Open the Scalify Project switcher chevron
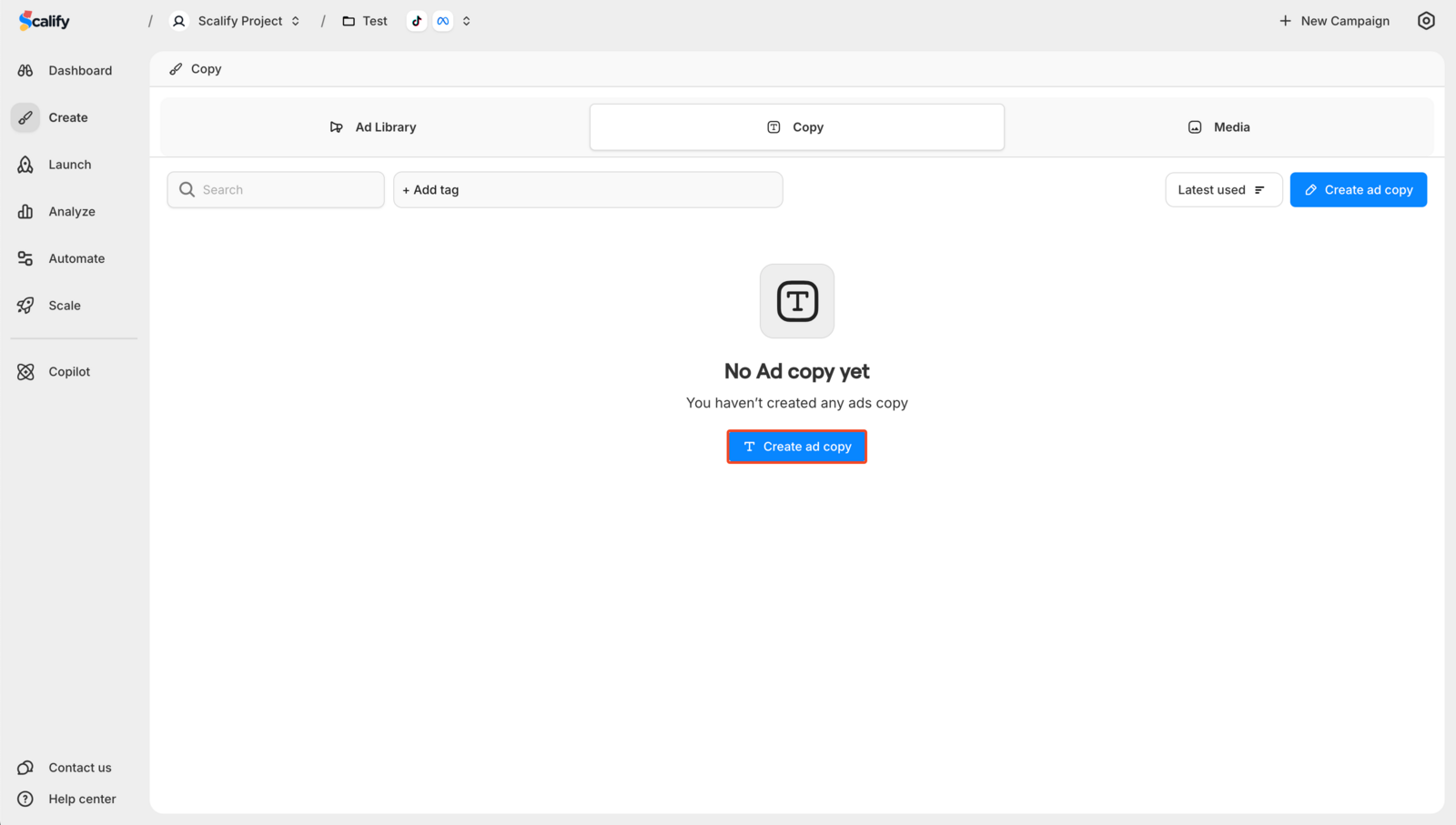 pyautogui.click(x=296, y=20)
